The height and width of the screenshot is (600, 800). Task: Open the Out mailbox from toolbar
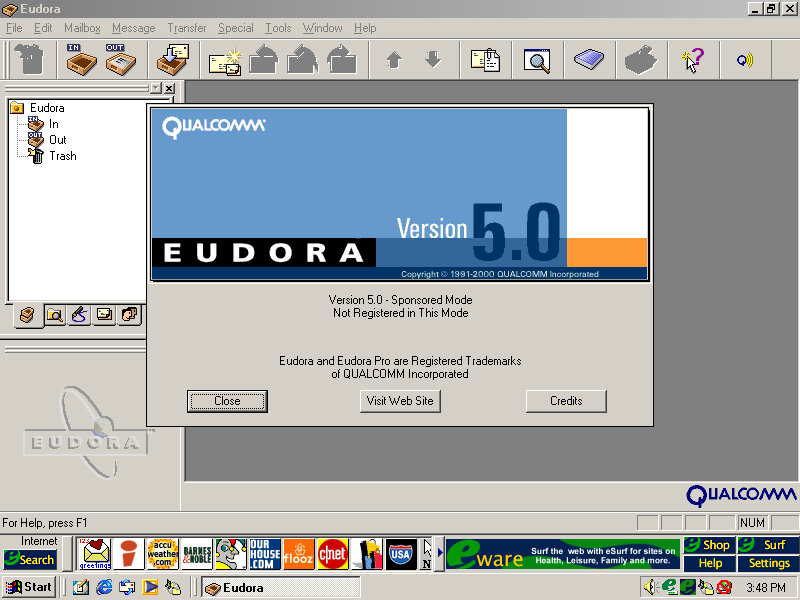click(120, 61)
